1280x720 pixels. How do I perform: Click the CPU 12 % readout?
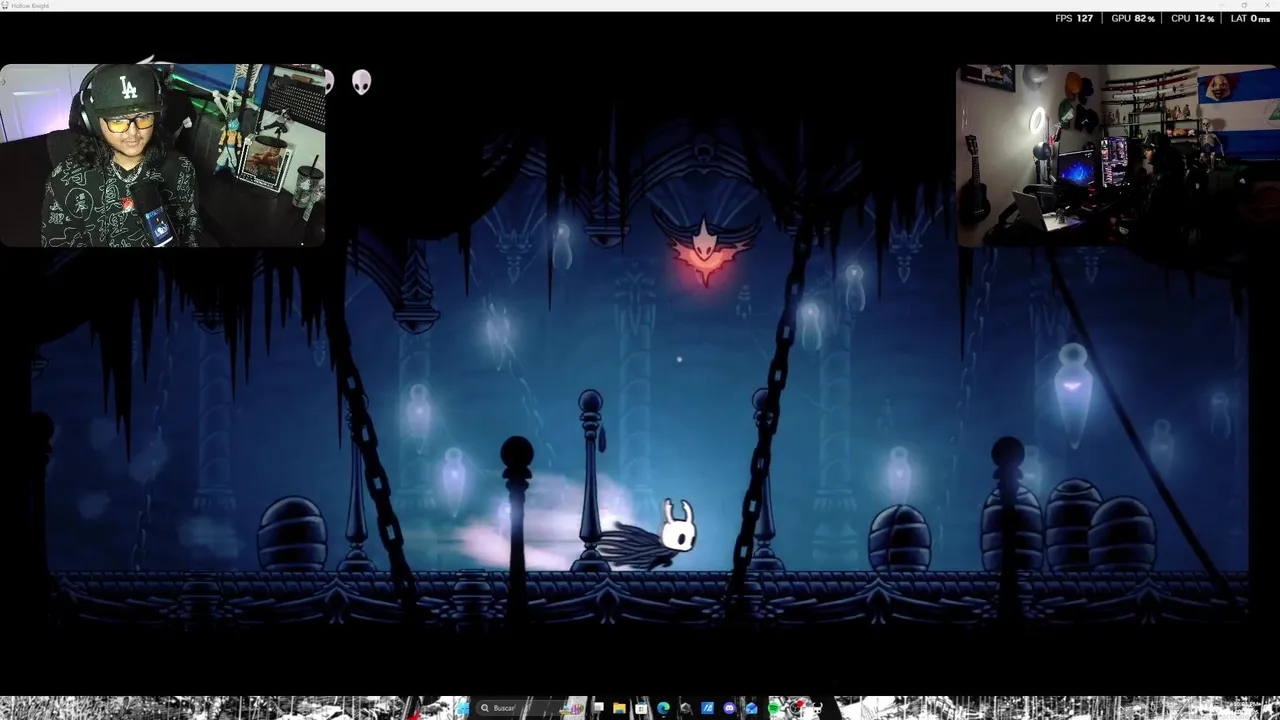[1193, 18]
